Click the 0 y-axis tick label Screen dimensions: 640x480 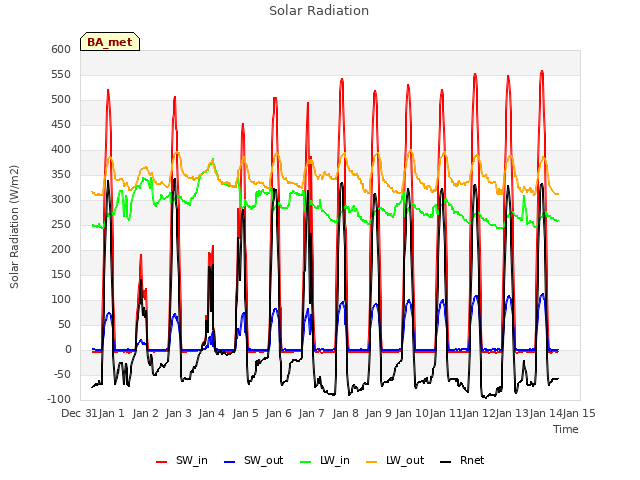pos(68,349)
